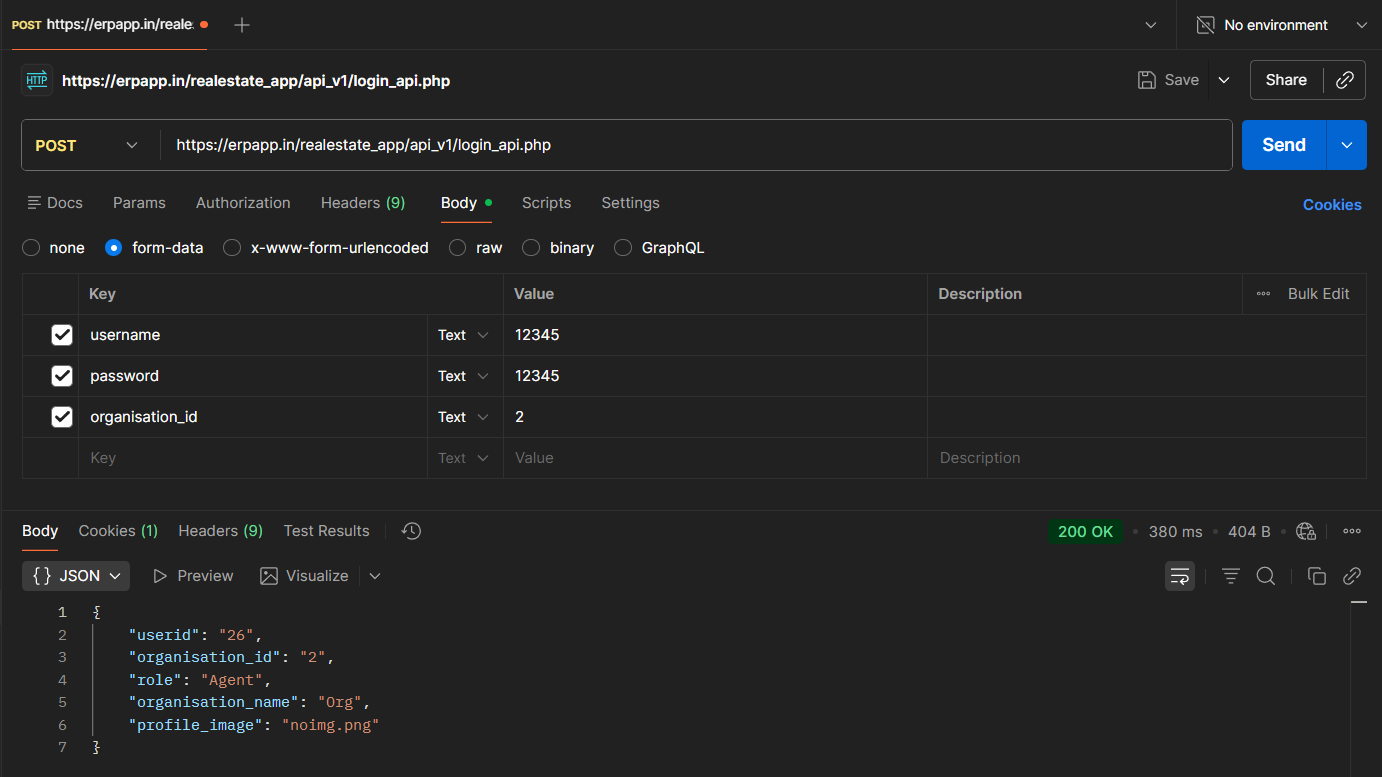Click the copy link icon beside Share
Viewport: 1382px width, 777px height.
pyautogui.click(x=1345, y=80)
